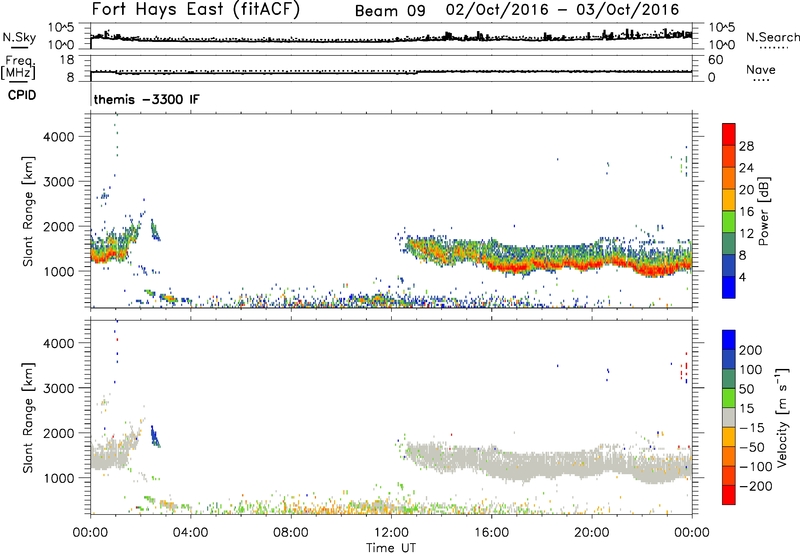Click the "N.Sky" legend label

point(19,37)
